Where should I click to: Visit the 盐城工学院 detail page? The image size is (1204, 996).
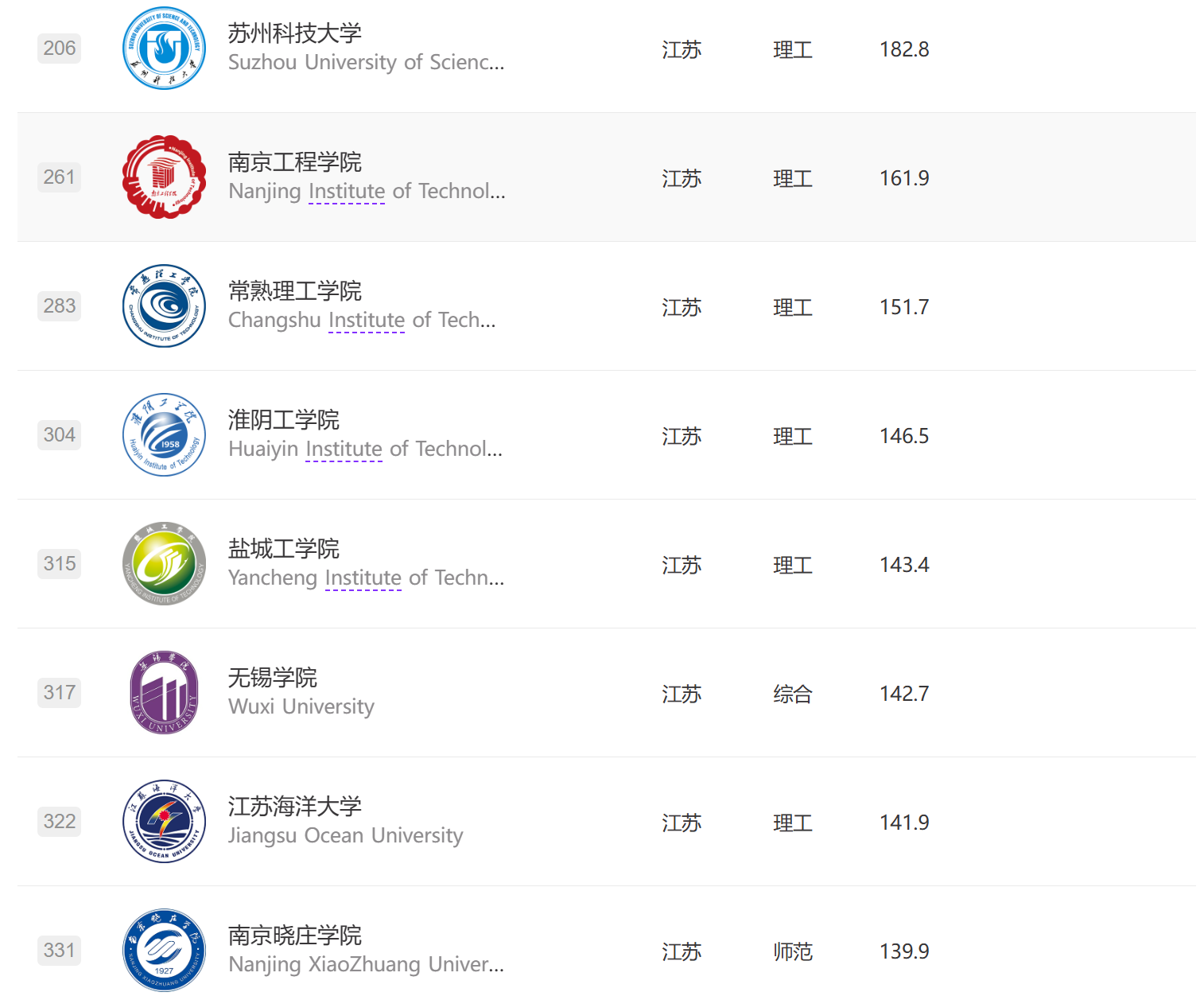coord(283,549)
